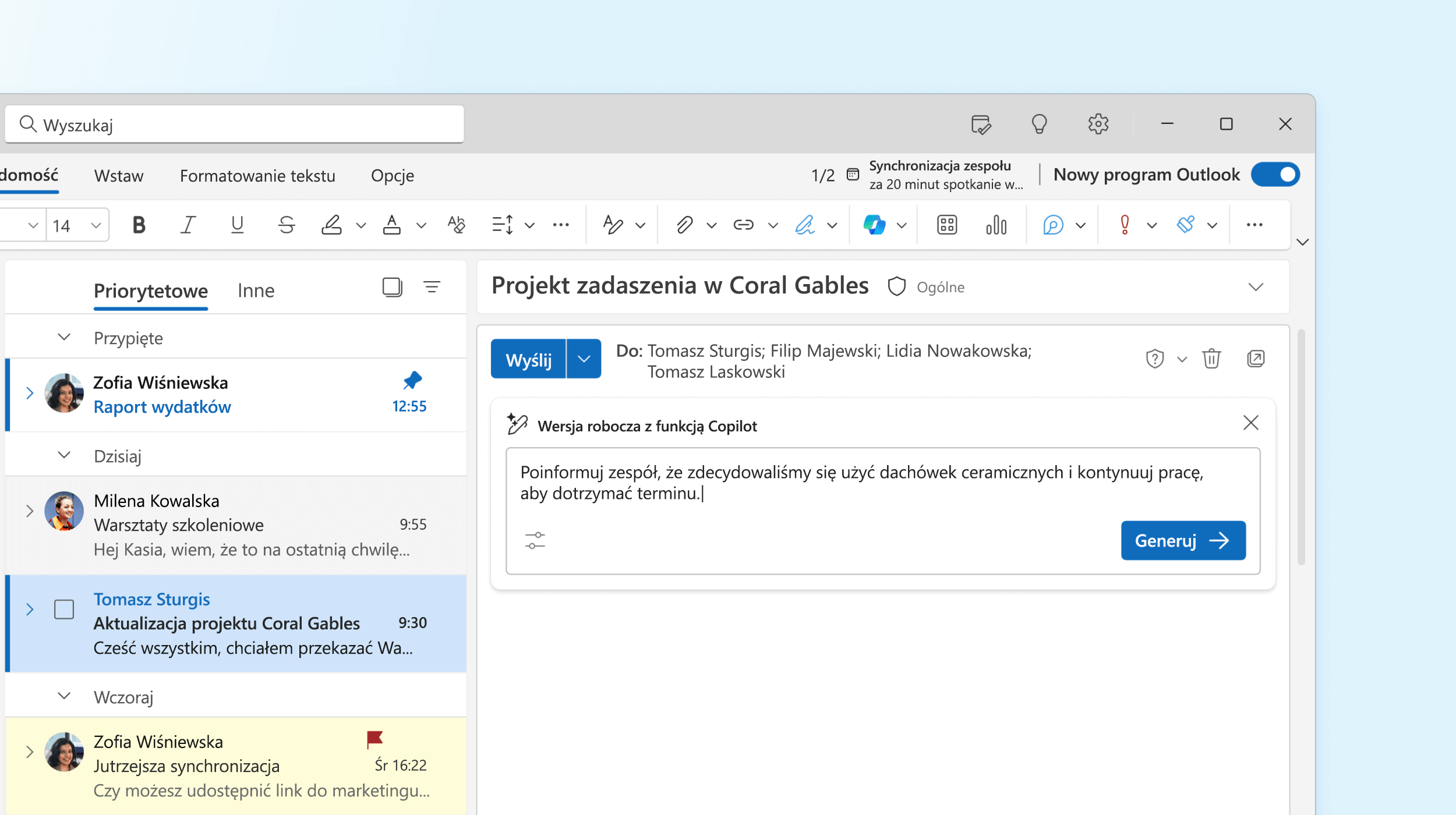Screen dimensions: 1456x815
Task: Click the message pane vertical scrollbar
Action: click(x=1301, y=447)
